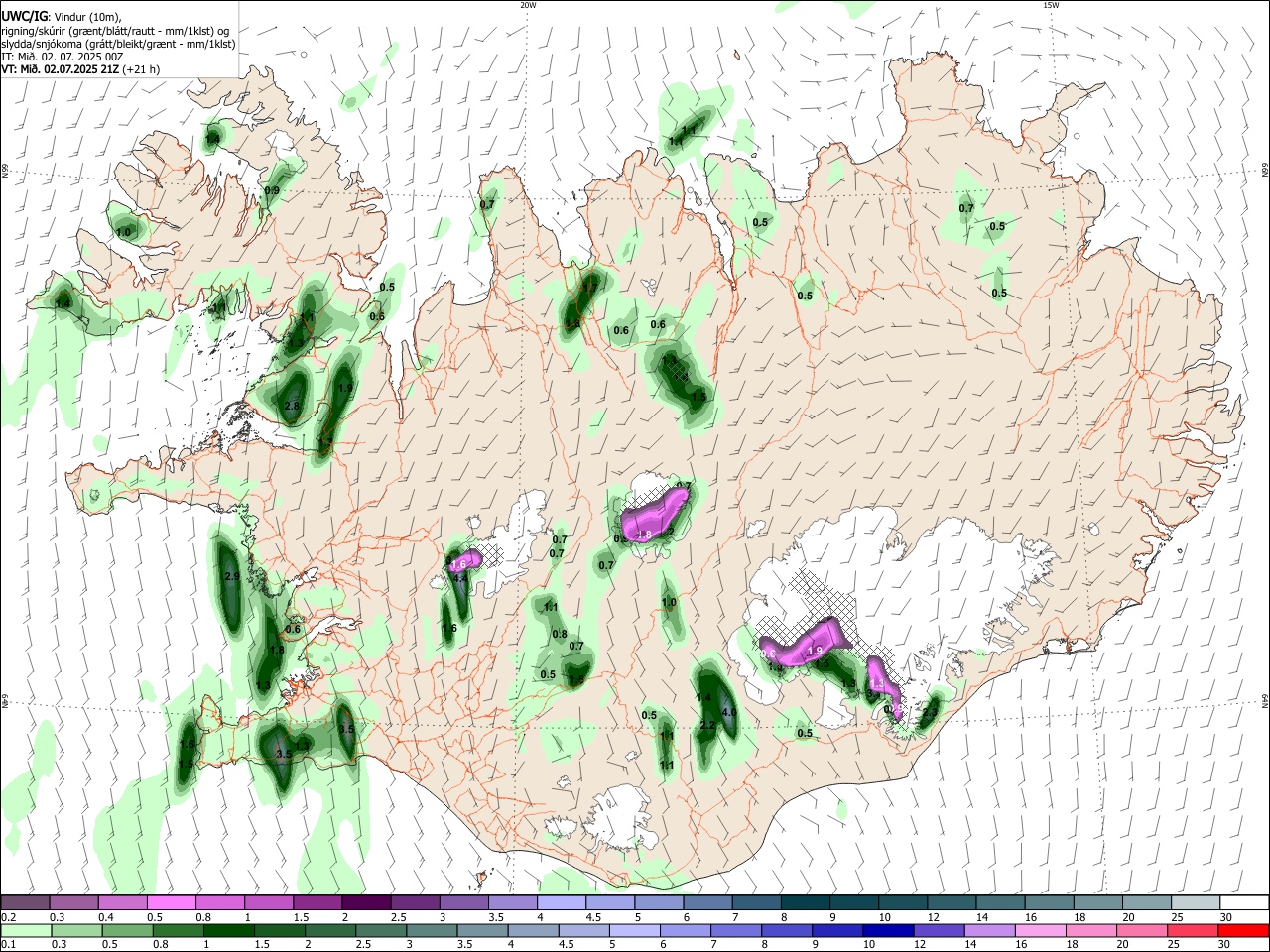Screen dimensions: 1270x952
Task: Click the "1.9" value inside the purple snow area
Action: tap(816, 651)
